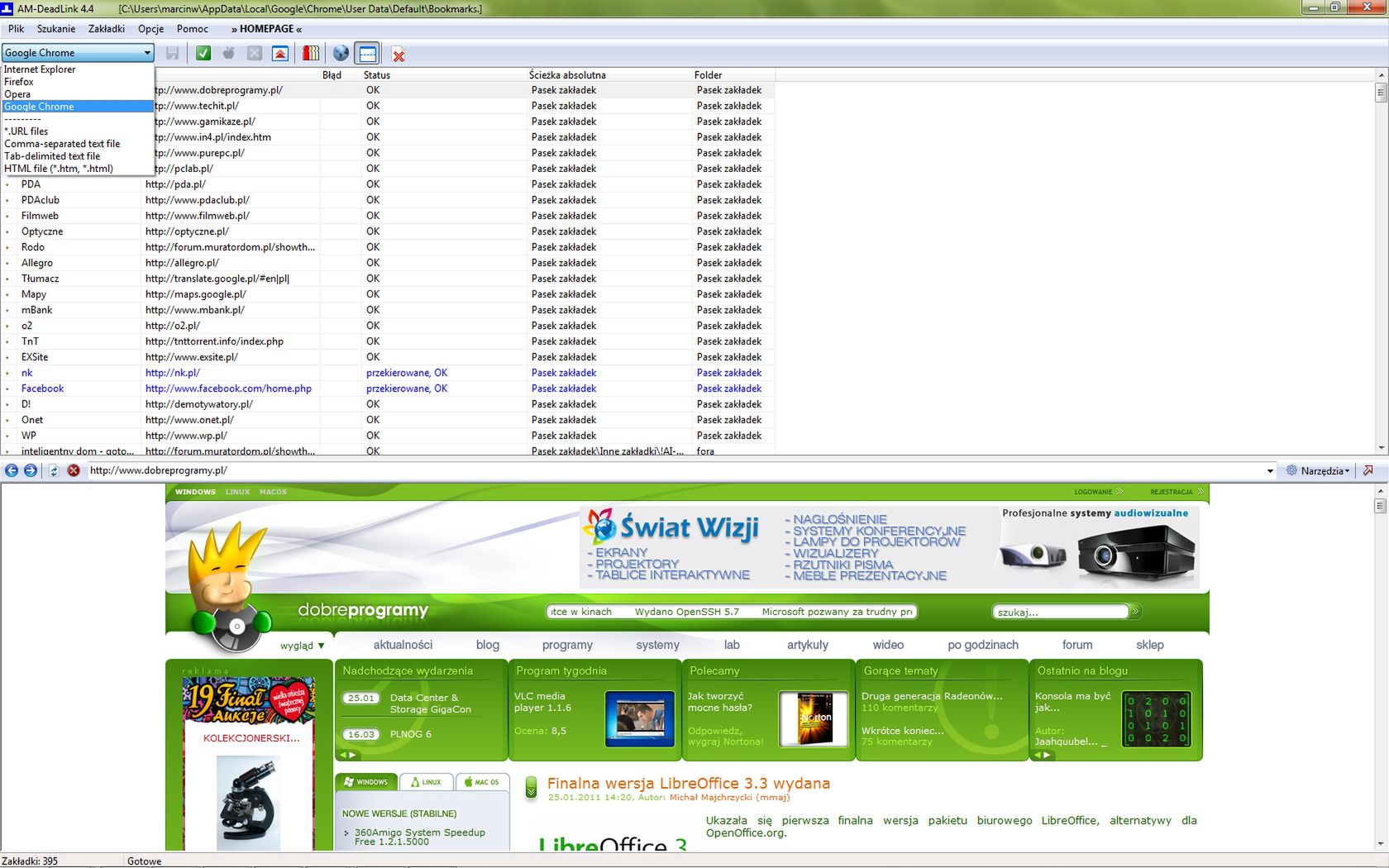Open the Zakładki menu
Viewport: 1389px width, 868px height.
(x=107, y=29)
